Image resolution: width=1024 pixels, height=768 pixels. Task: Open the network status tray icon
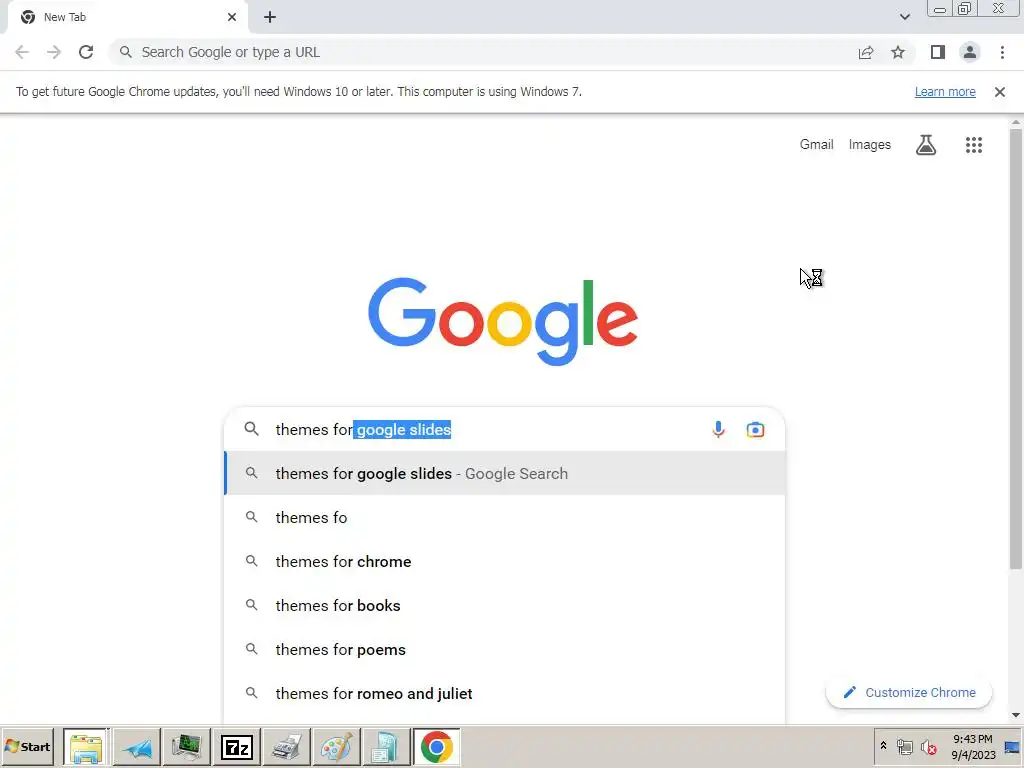904,746
